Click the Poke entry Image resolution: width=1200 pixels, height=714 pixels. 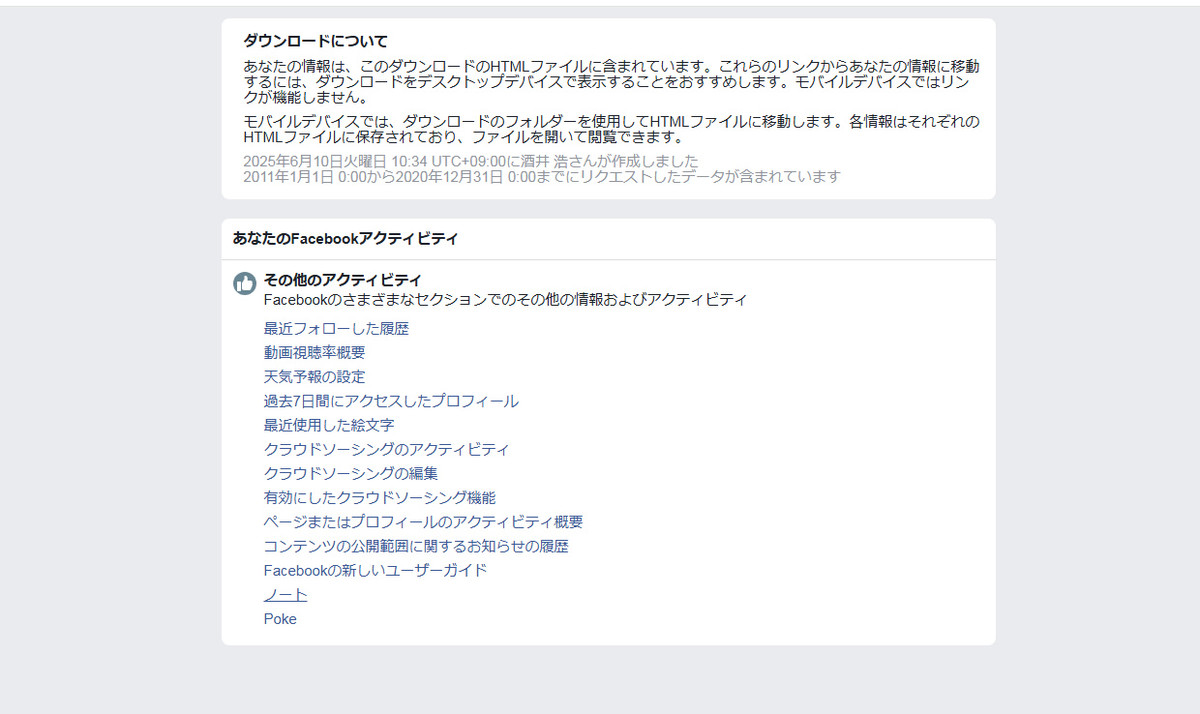280,619
